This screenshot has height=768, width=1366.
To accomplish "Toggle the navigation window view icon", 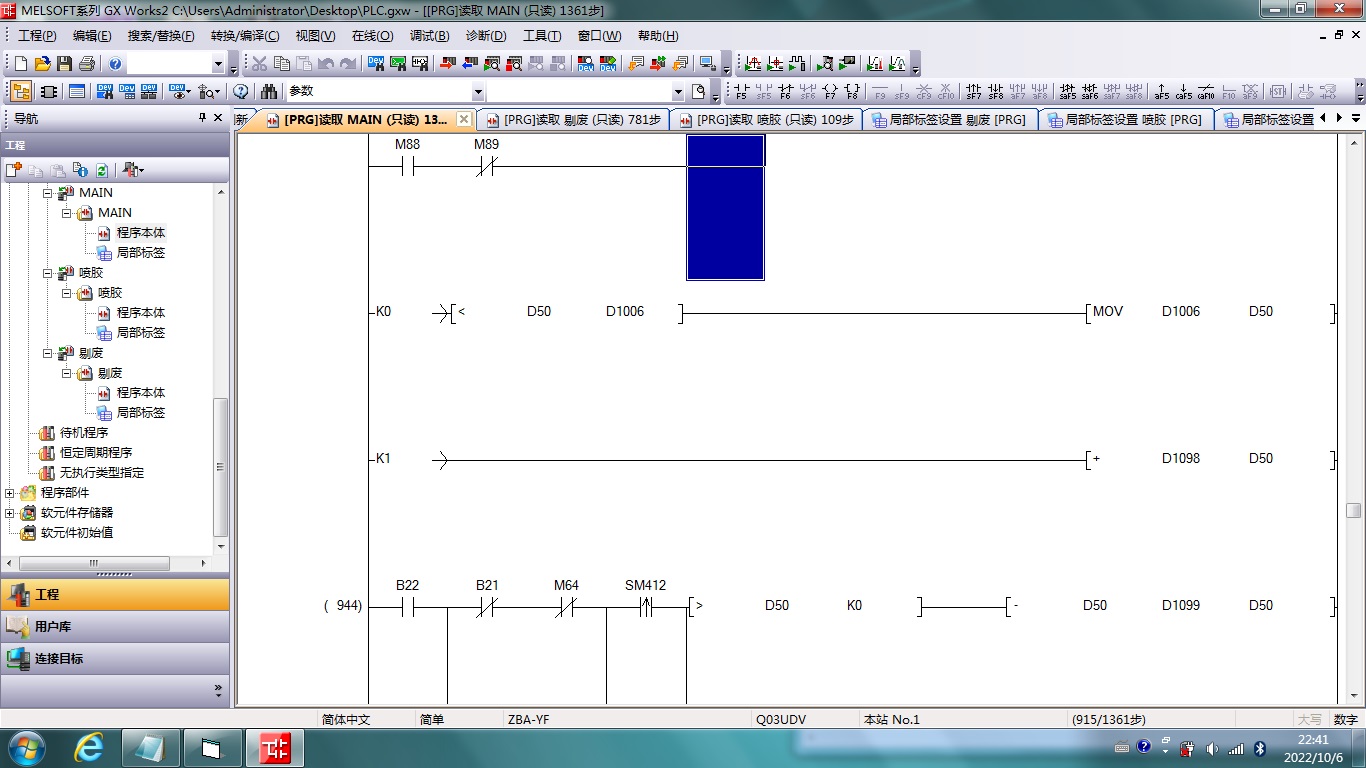I will pos(20,91).
